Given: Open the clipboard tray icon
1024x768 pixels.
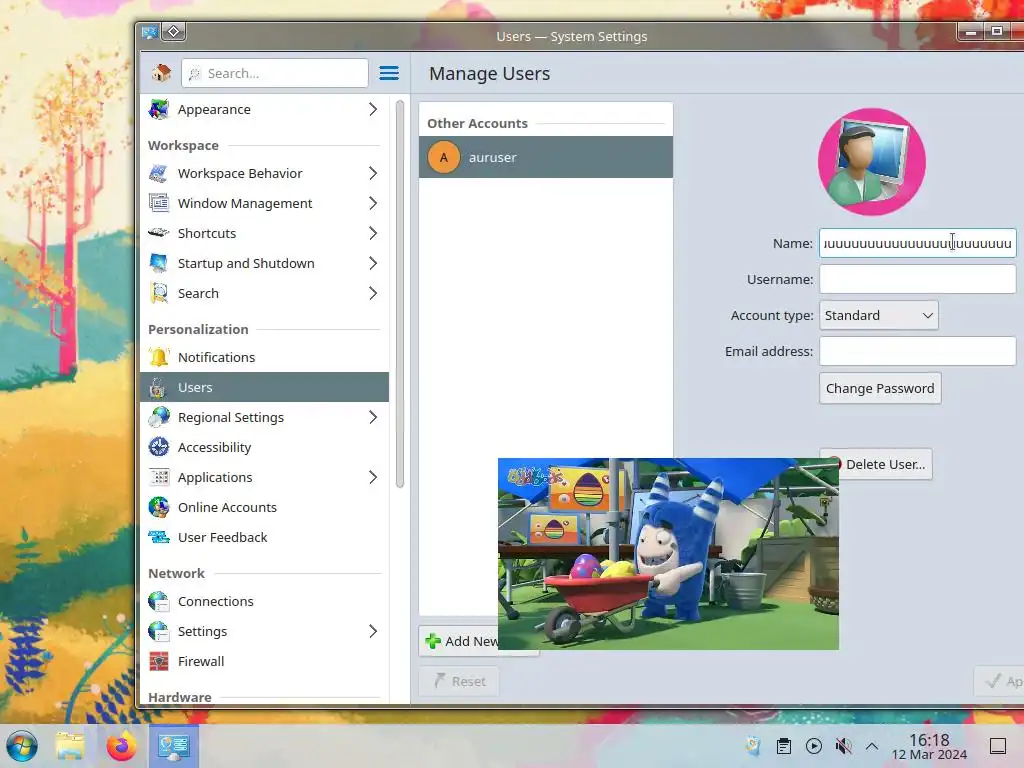Looking at the screenshot, I should coord(784,746).
